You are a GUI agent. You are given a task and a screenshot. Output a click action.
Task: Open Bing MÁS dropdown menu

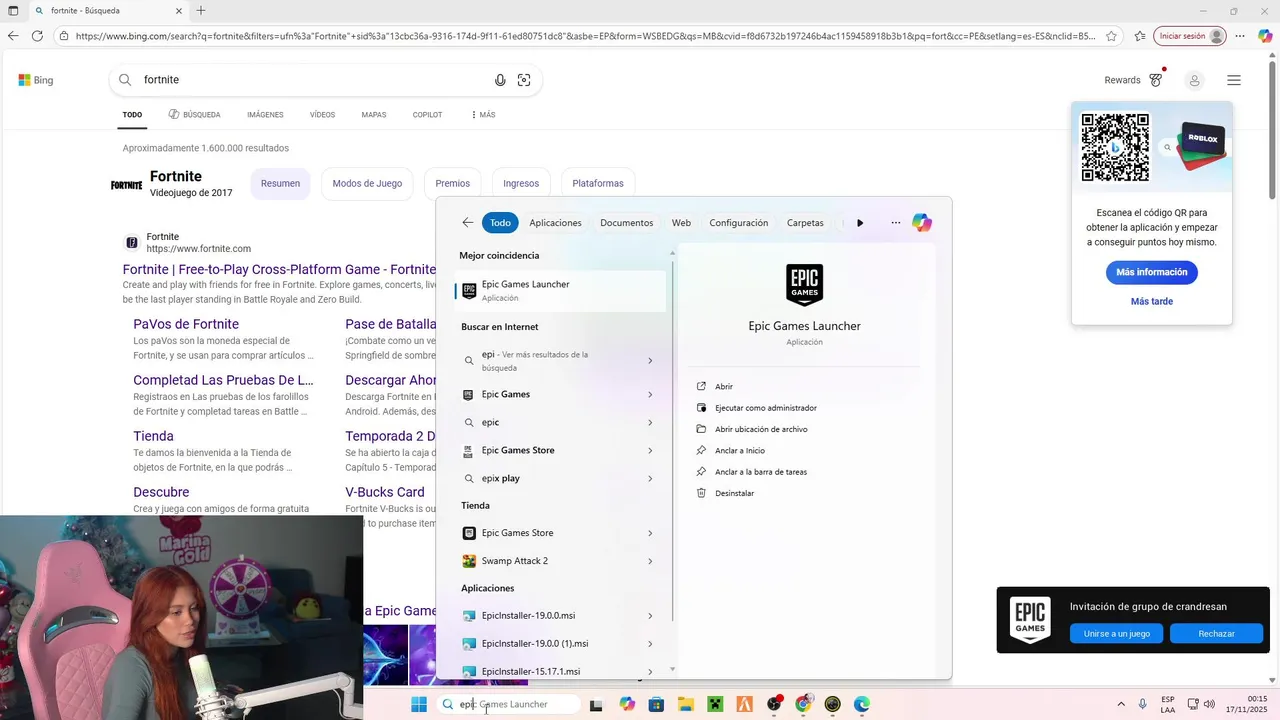[483, 115]
